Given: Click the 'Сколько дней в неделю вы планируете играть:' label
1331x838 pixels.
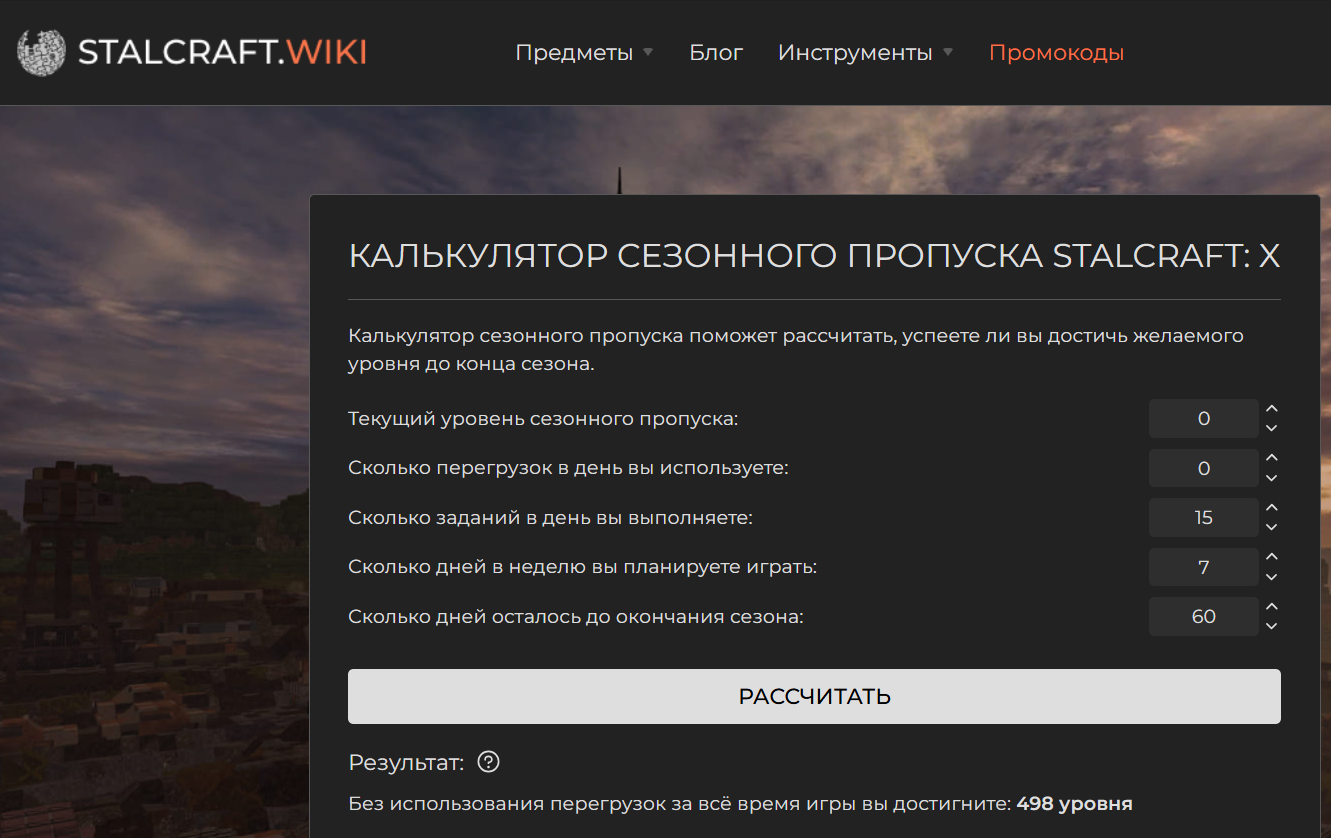Looking at the screenshot, I should 582,567.
